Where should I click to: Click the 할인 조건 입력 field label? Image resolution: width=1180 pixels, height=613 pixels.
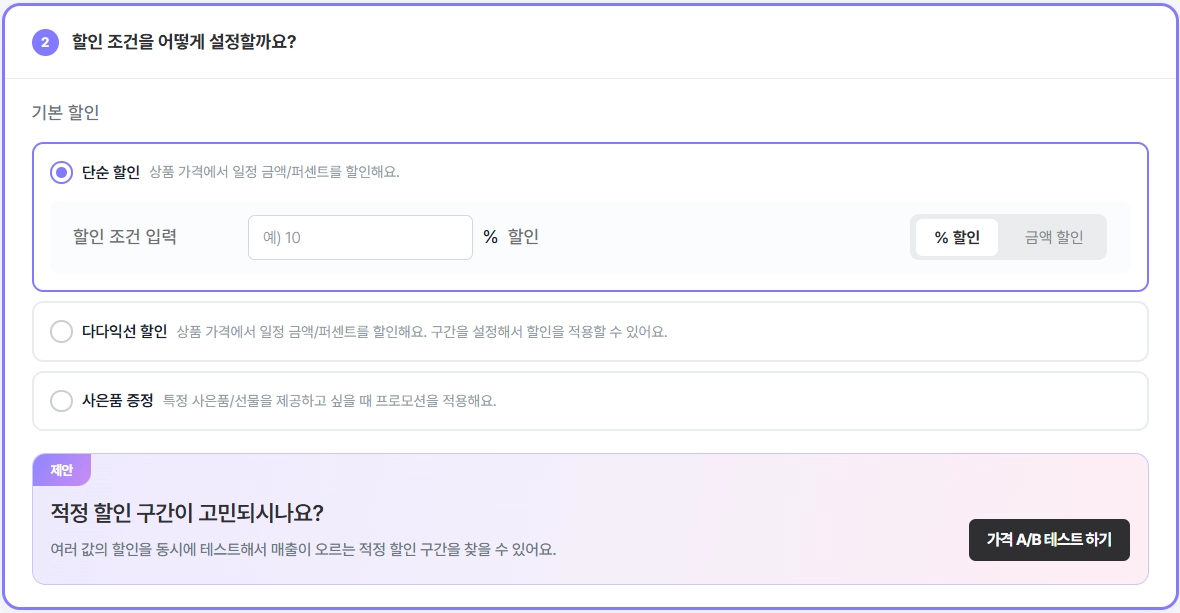(x=124, y=237)
